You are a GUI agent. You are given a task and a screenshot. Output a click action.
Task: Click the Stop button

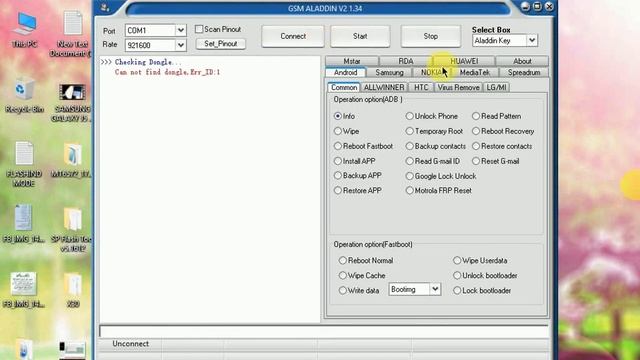coord(431,36)
